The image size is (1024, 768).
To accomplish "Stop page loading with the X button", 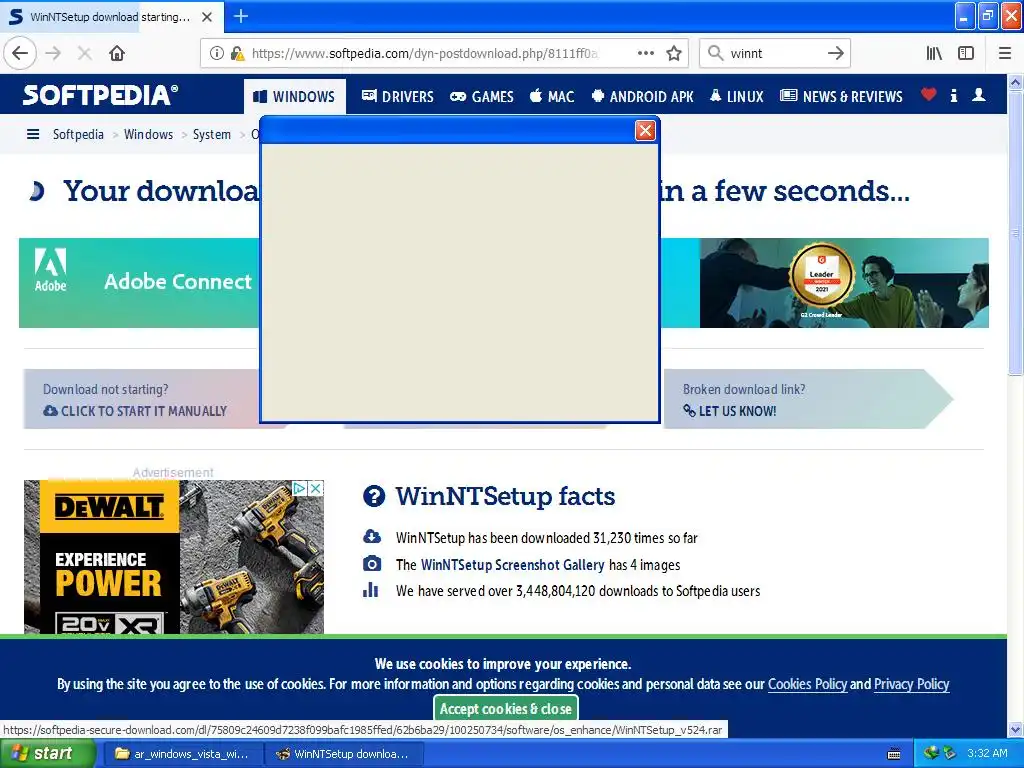I will point(84,54).
